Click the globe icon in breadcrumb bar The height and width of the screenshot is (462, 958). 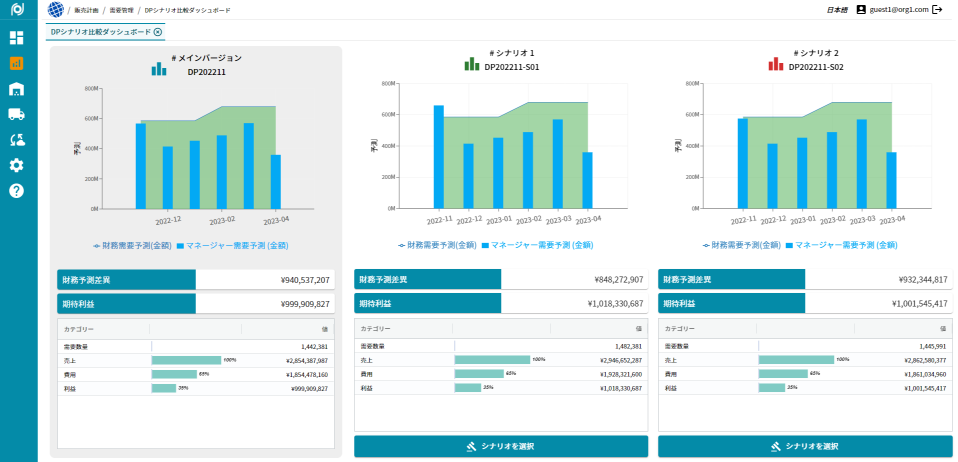tap(55, 10)
